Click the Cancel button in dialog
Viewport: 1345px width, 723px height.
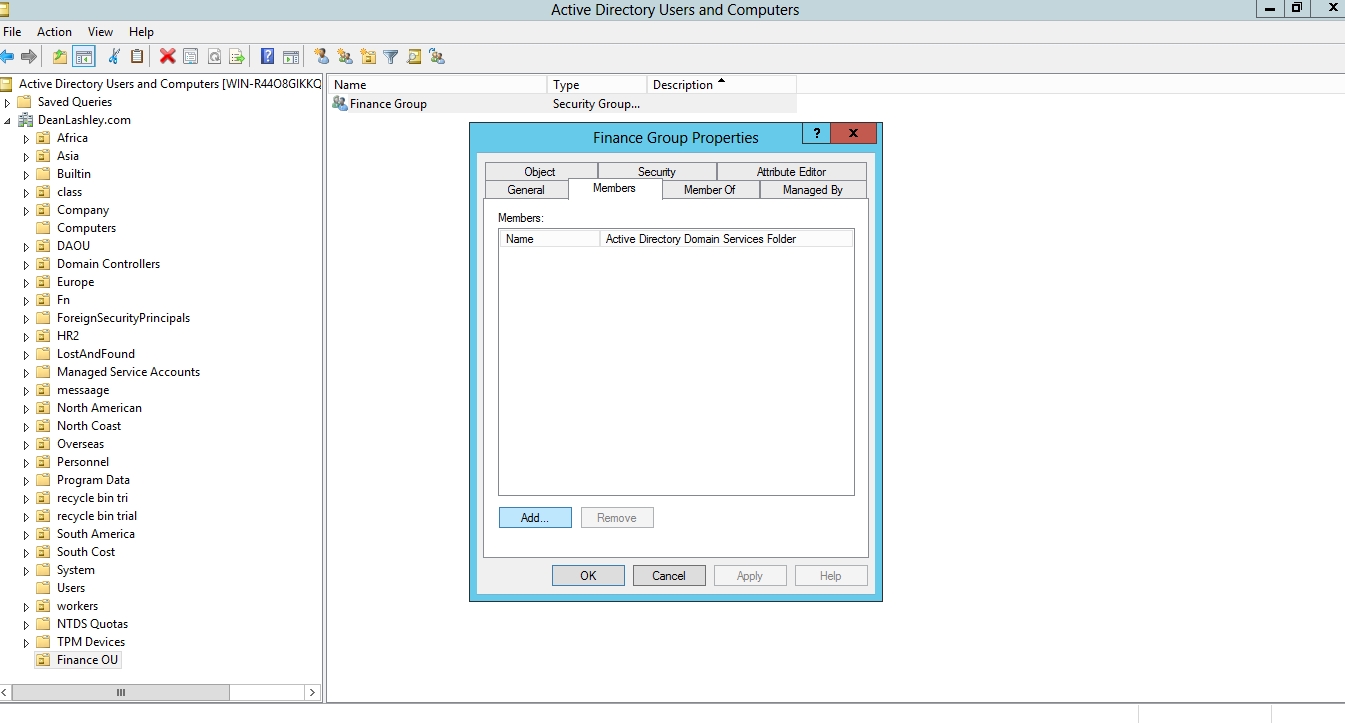[x=669, y=576]
